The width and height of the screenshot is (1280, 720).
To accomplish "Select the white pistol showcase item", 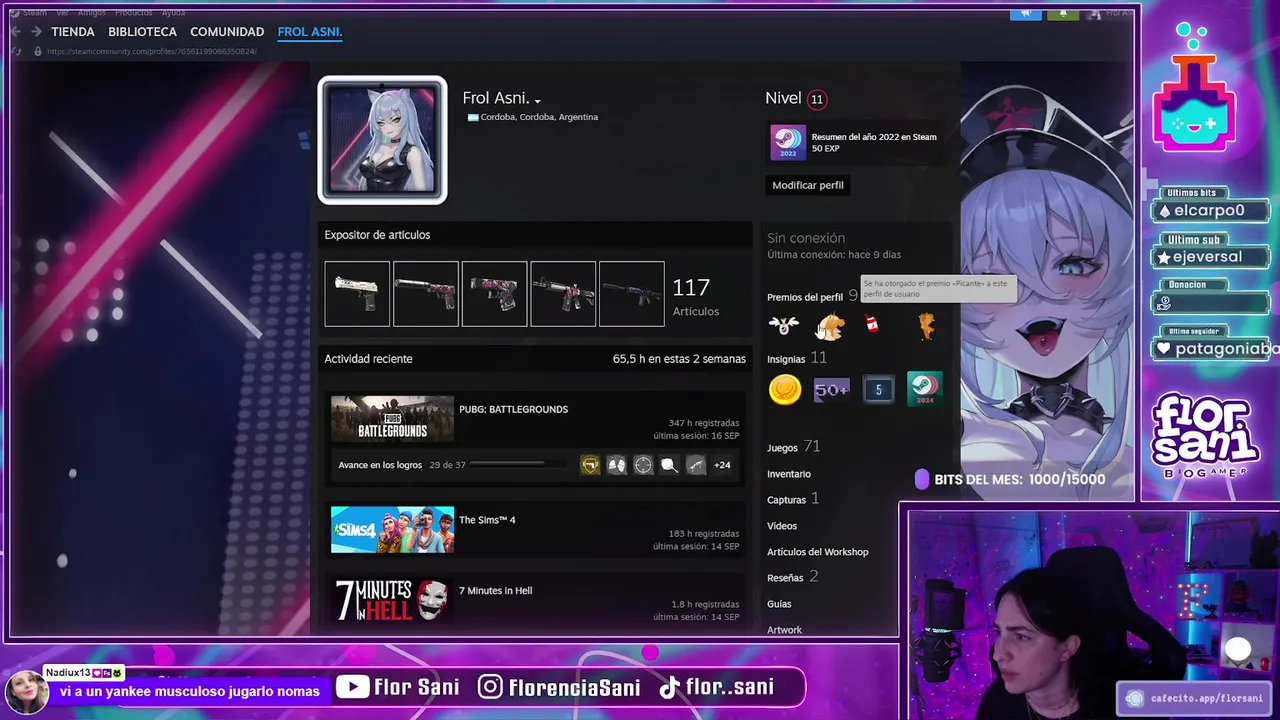I will [357, 294].
